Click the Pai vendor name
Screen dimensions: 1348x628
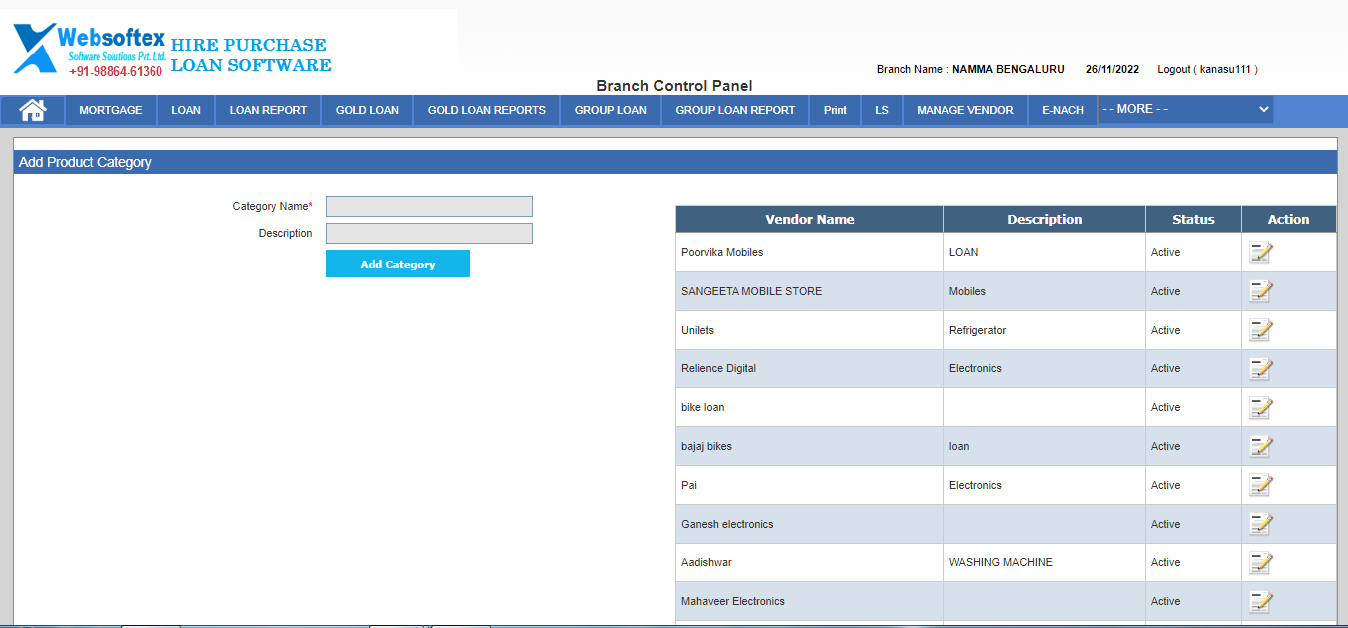point(689,485)
